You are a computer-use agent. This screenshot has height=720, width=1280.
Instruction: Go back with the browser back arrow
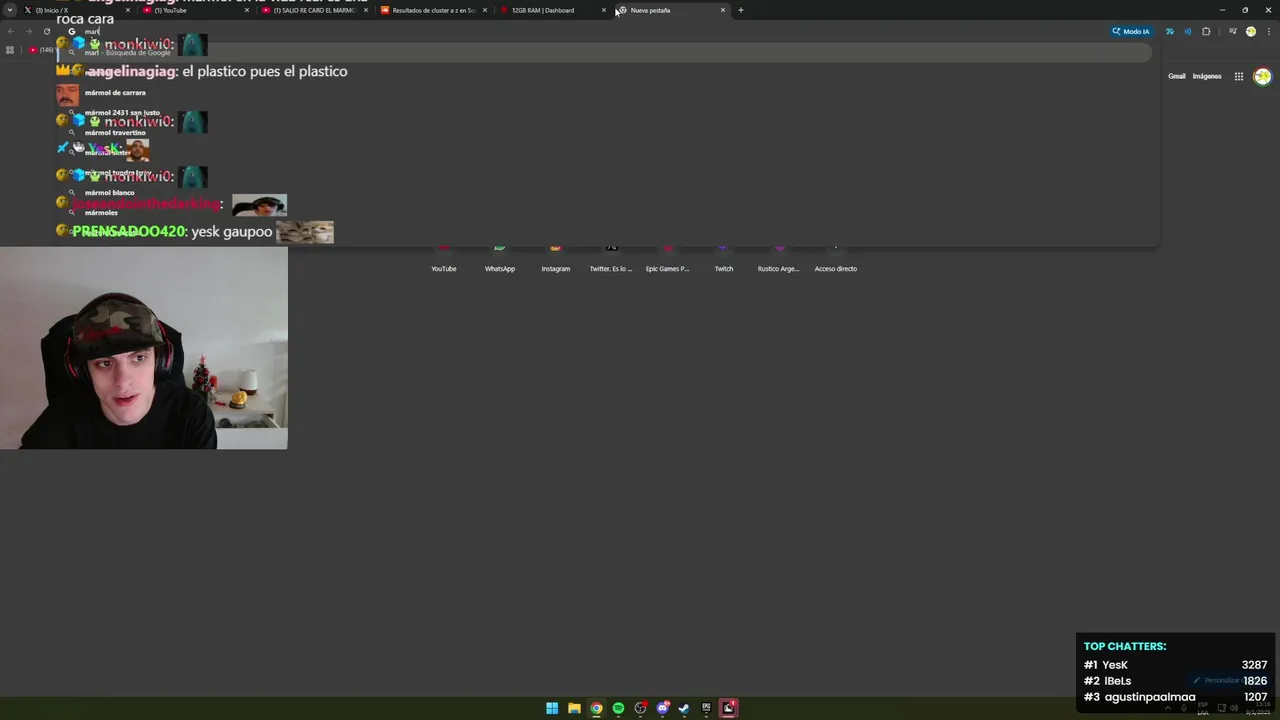point(11,31)
